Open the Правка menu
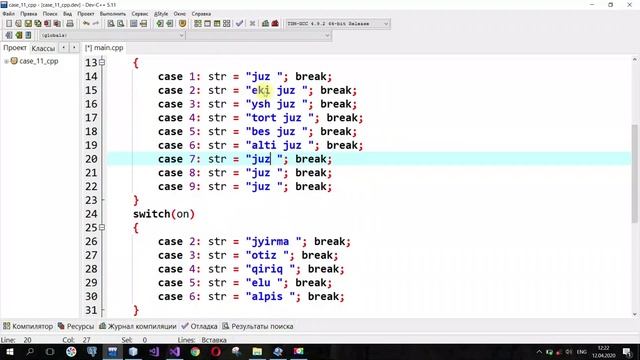 (x=29, y=13)
